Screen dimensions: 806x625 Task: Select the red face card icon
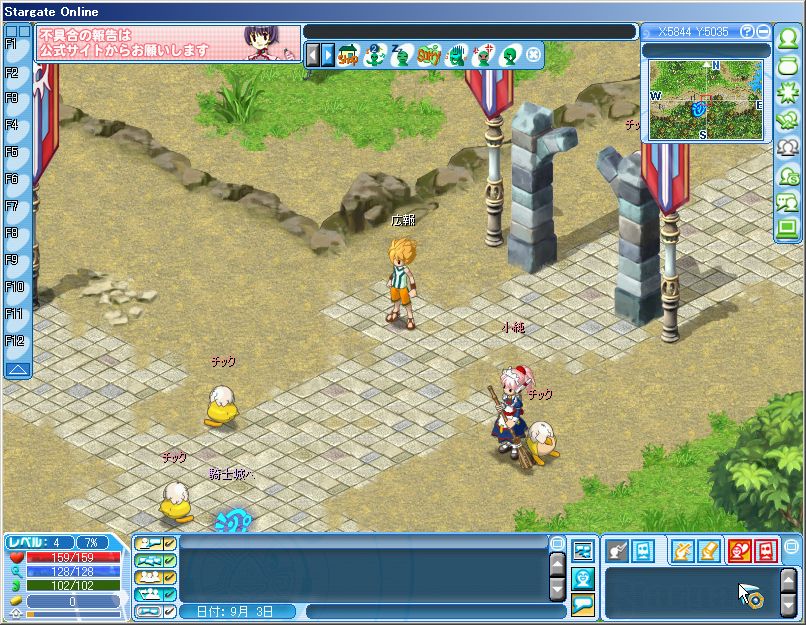[765, 551]
